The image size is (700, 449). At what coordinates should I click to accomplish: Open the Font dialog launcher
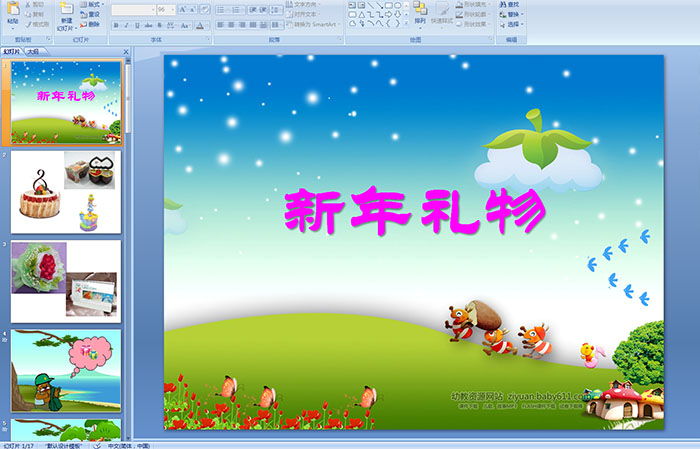pos(208,39)
